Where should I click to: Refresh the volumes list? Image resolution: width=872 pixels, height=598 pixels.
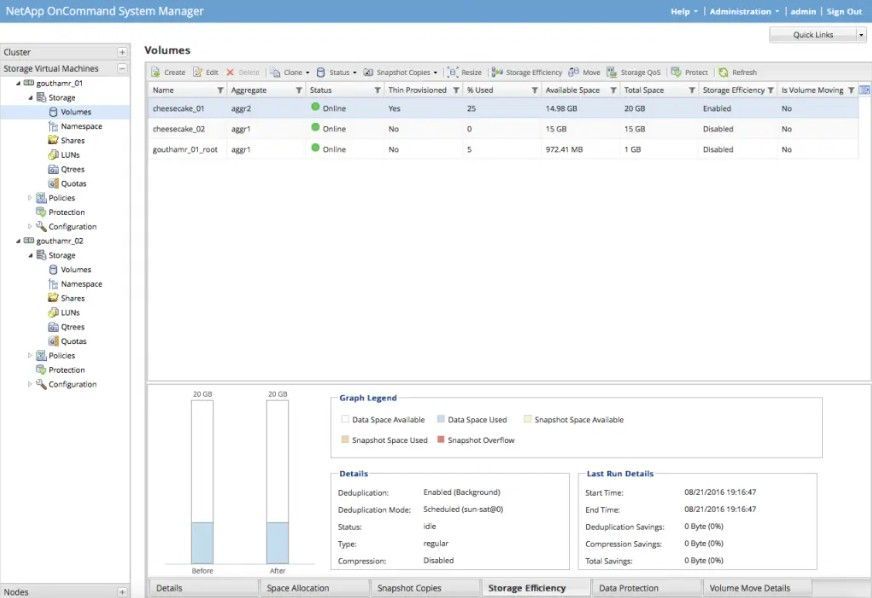tap(723, 73)
